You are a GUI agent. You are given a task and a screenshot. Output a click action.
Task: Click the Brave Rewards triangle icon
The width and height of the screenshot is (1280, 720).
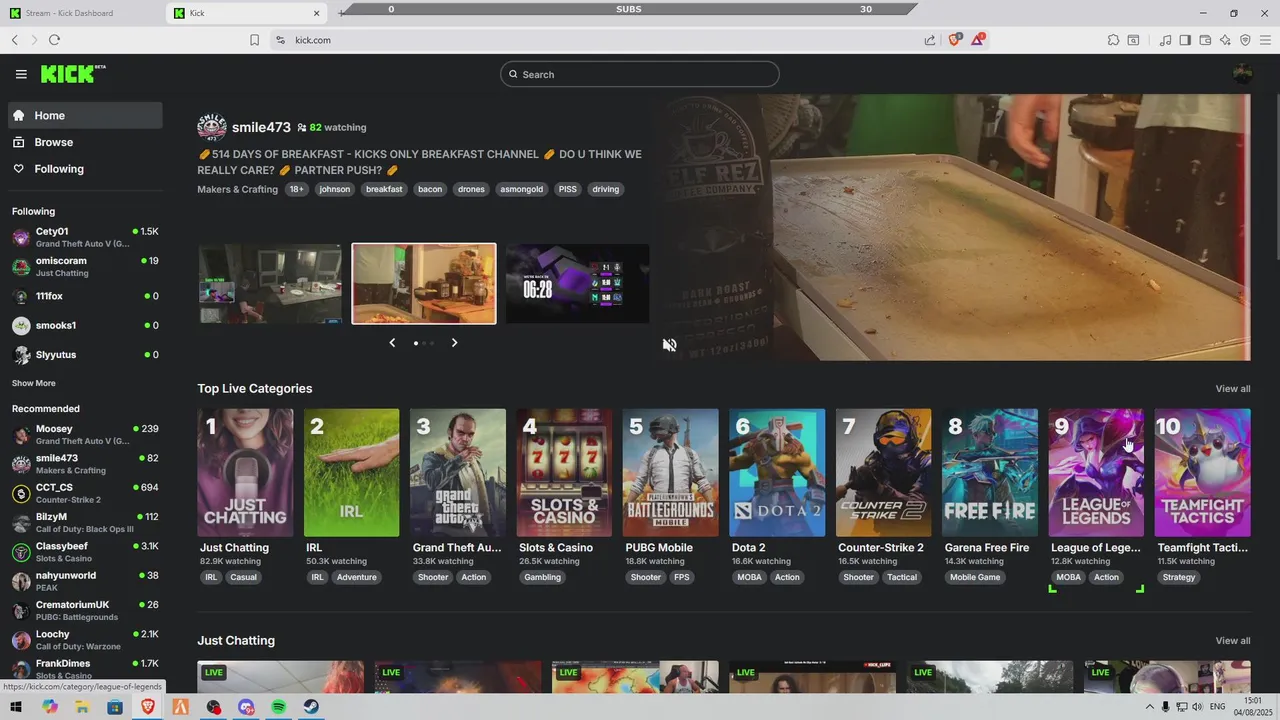click(978, 40)
